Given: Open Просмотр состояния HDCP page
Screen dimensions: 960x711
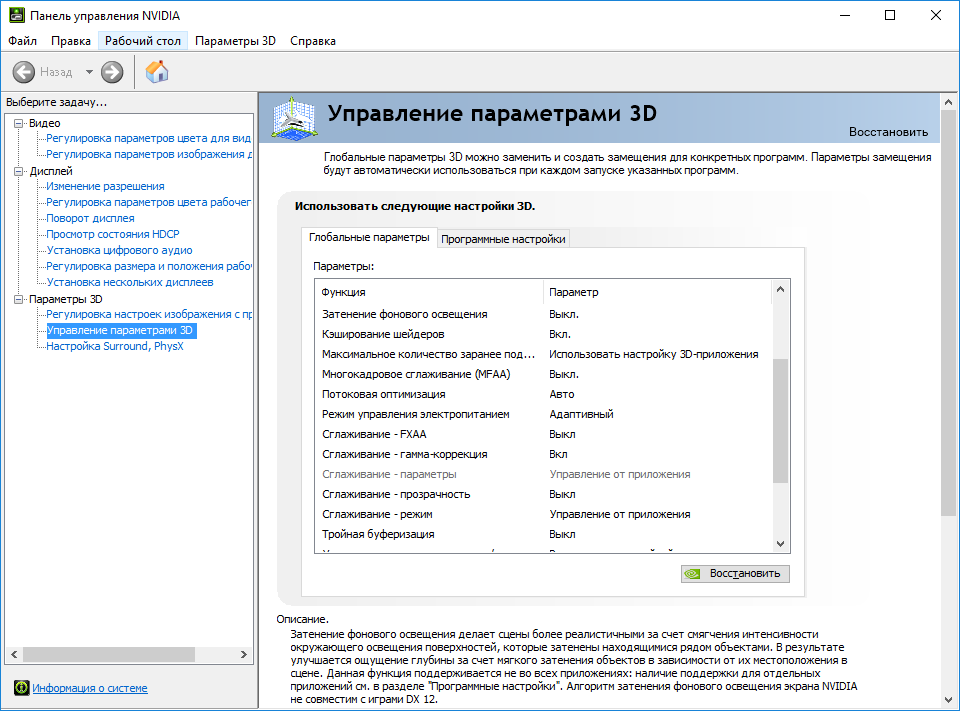Looking at the screenshot, I should click(113, 234).
